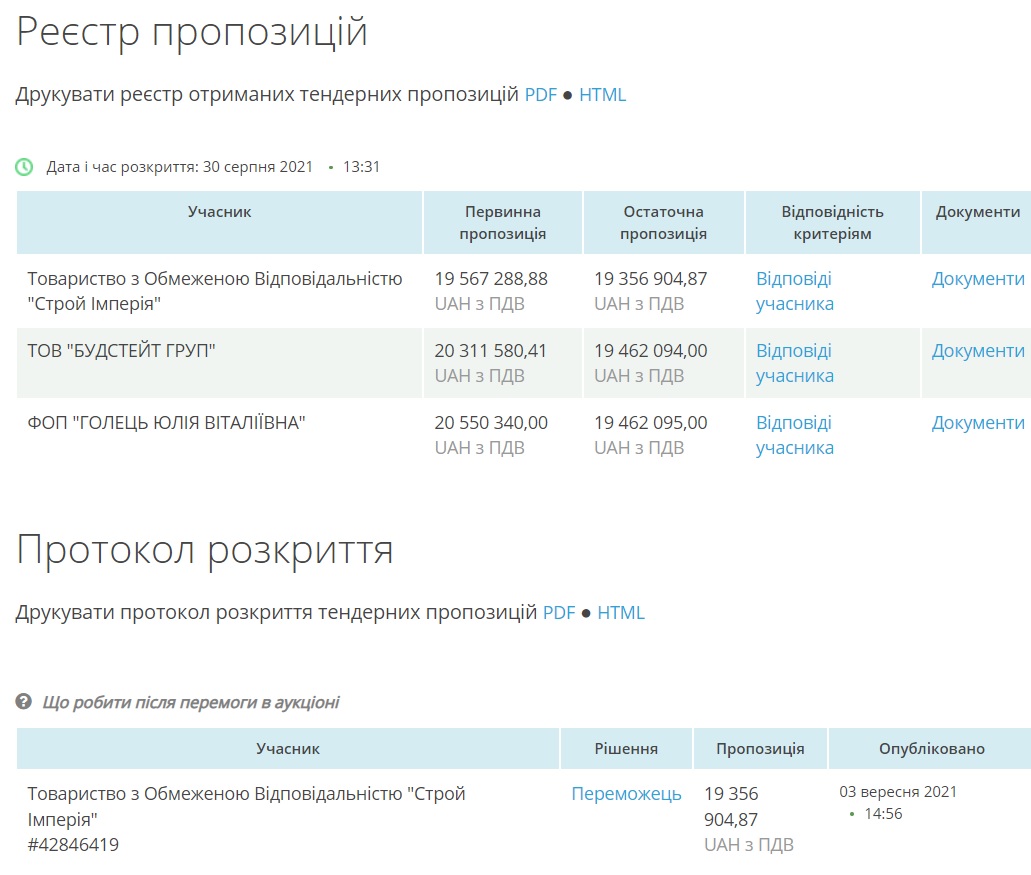This screenshot has height=875, width=1031.
Task: Open Відповіді учасника for БУДСТЕЙТ ГРУП
Action: click(x=794, y=363)
